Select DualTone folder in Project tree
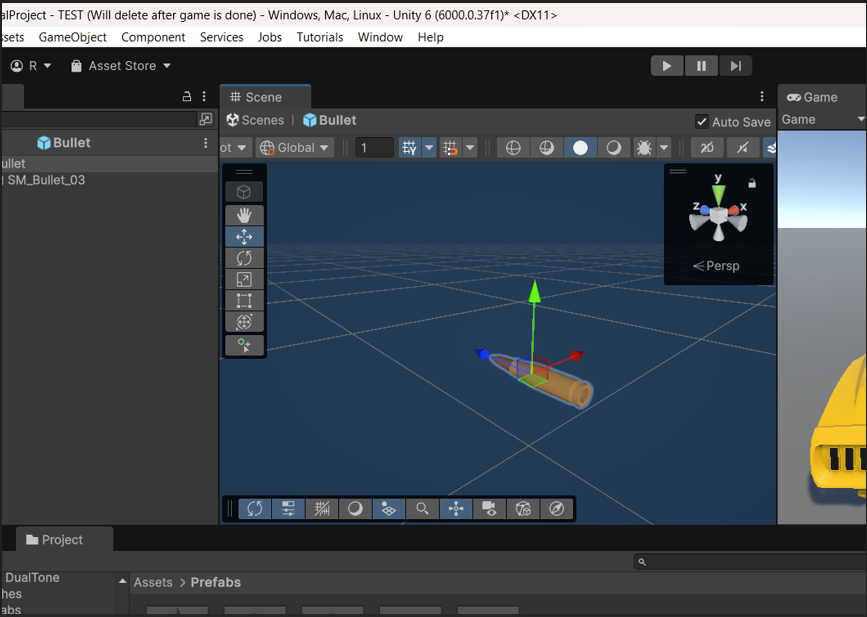This screenshot has width=867, height=617. tap(32, 577)
